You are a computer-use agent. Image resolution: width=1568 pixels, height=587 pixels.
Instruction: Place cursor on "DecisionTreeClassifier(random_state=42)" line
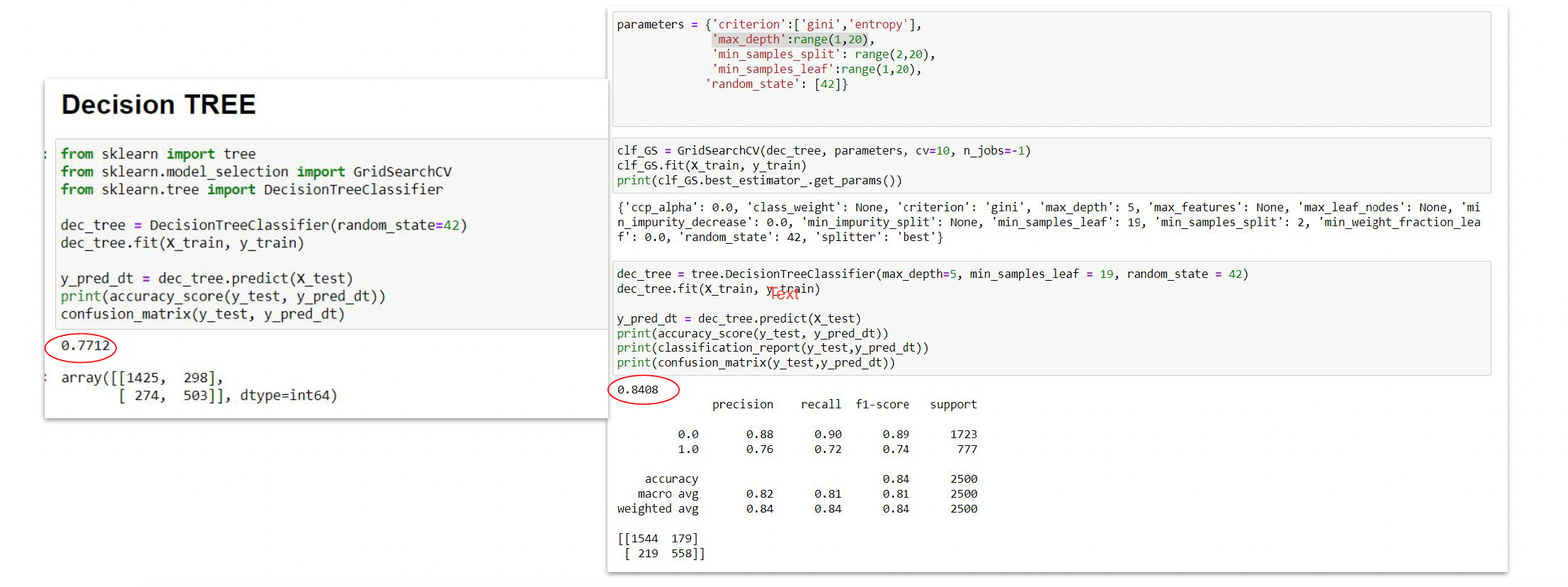tap(264, 225)
